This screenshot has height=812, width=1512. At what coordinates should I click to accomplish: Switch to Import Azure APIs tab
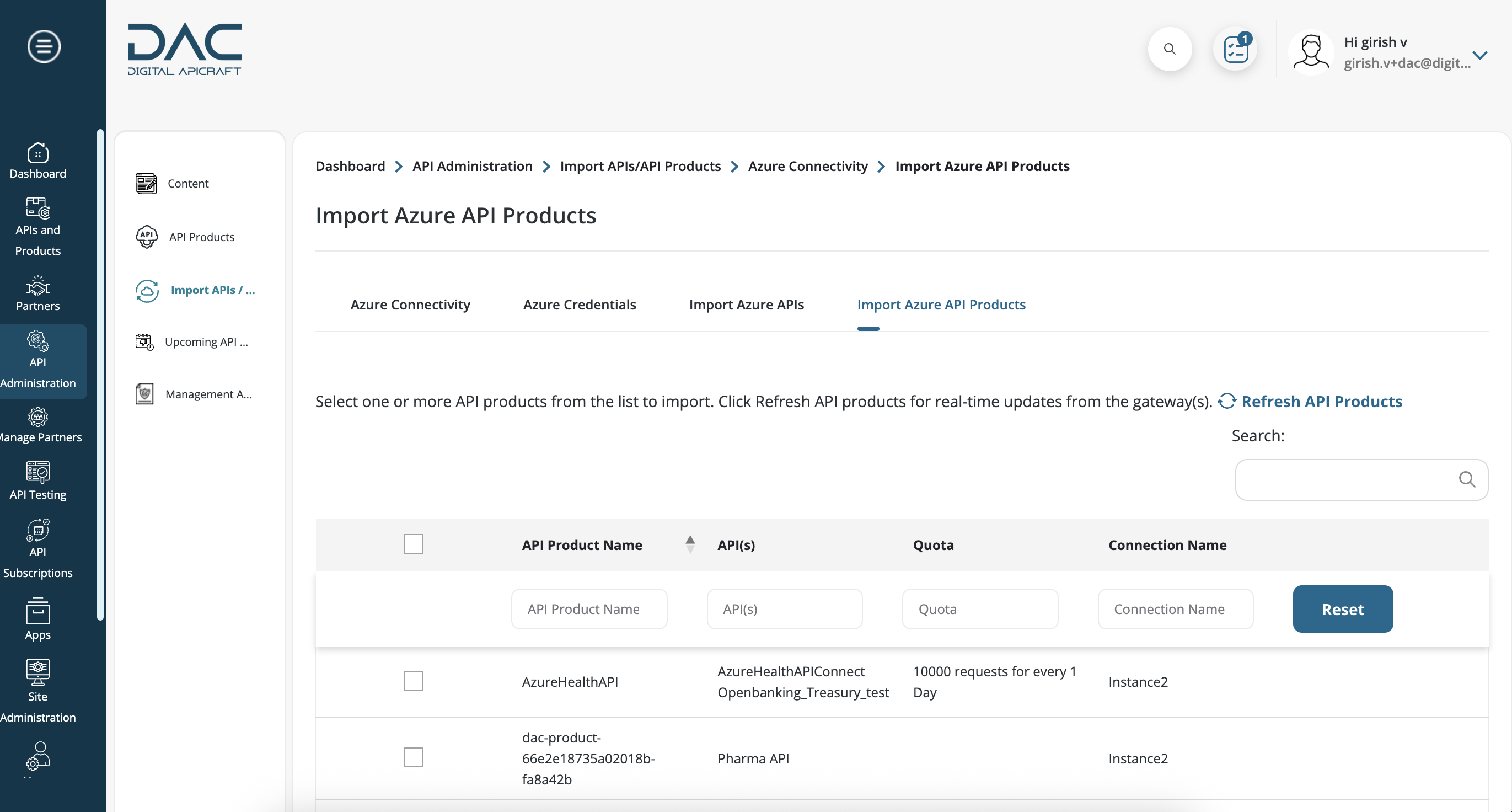(746, 304)
